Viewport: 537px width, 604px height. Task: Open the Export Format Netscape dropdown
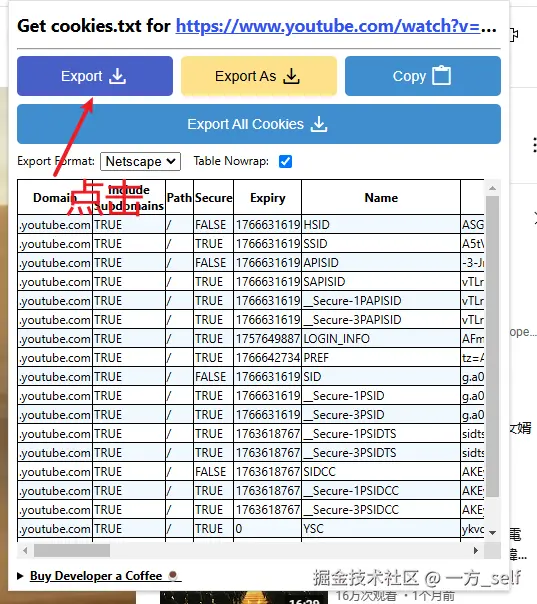140,161
